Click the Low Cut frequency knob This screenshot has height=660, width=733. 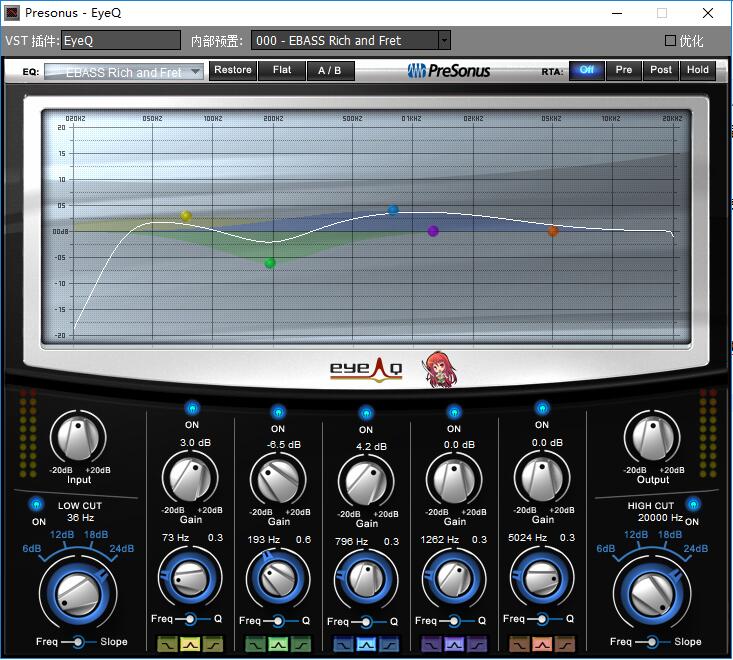(x=78, y=594)
